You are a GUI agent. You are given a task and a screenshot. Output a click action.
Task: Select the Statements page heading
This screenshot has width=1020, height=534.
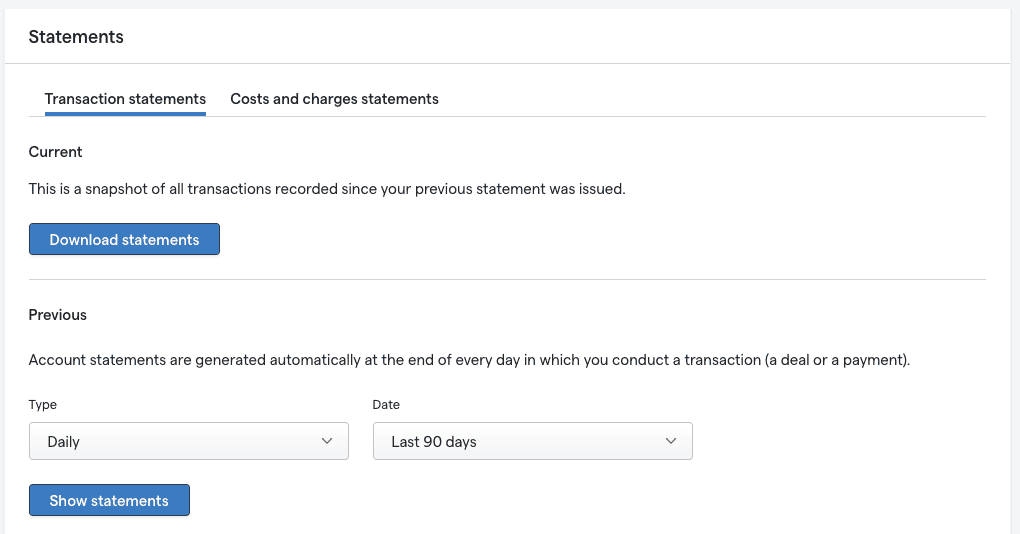[x=76, y=37]
